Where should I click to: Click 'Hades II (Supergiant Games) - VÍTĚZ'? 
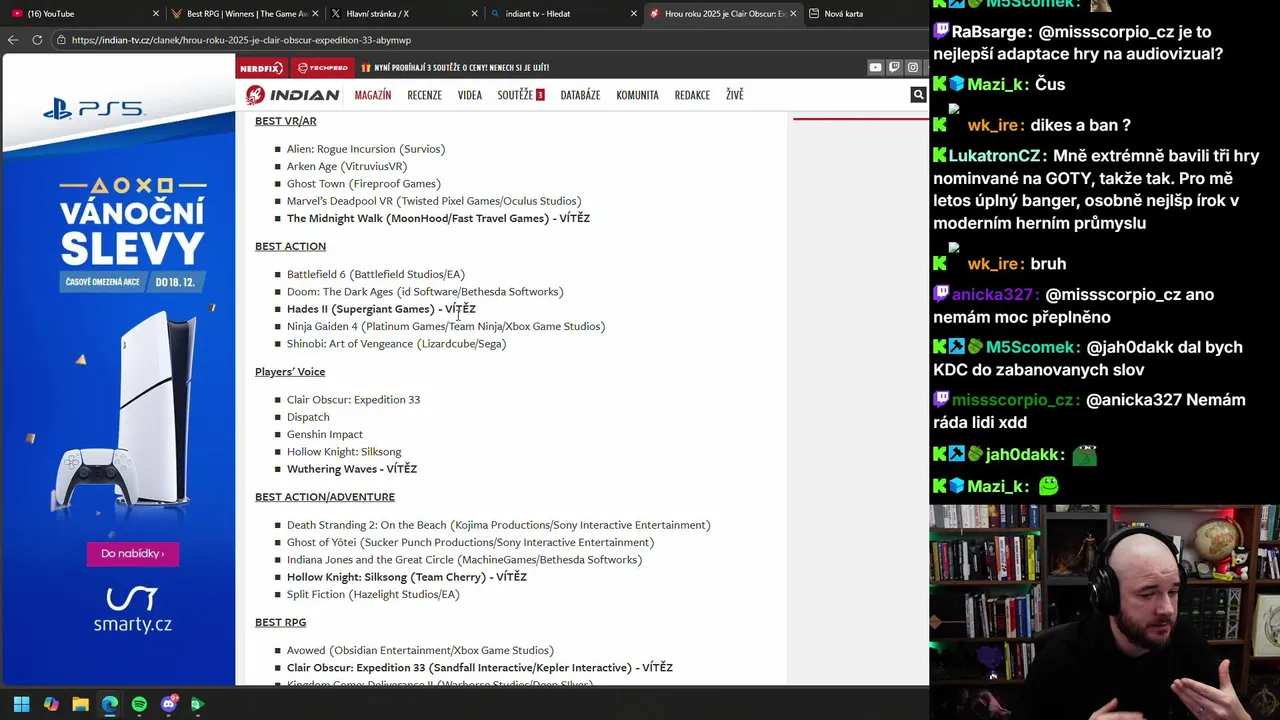(x=381, y=309)
